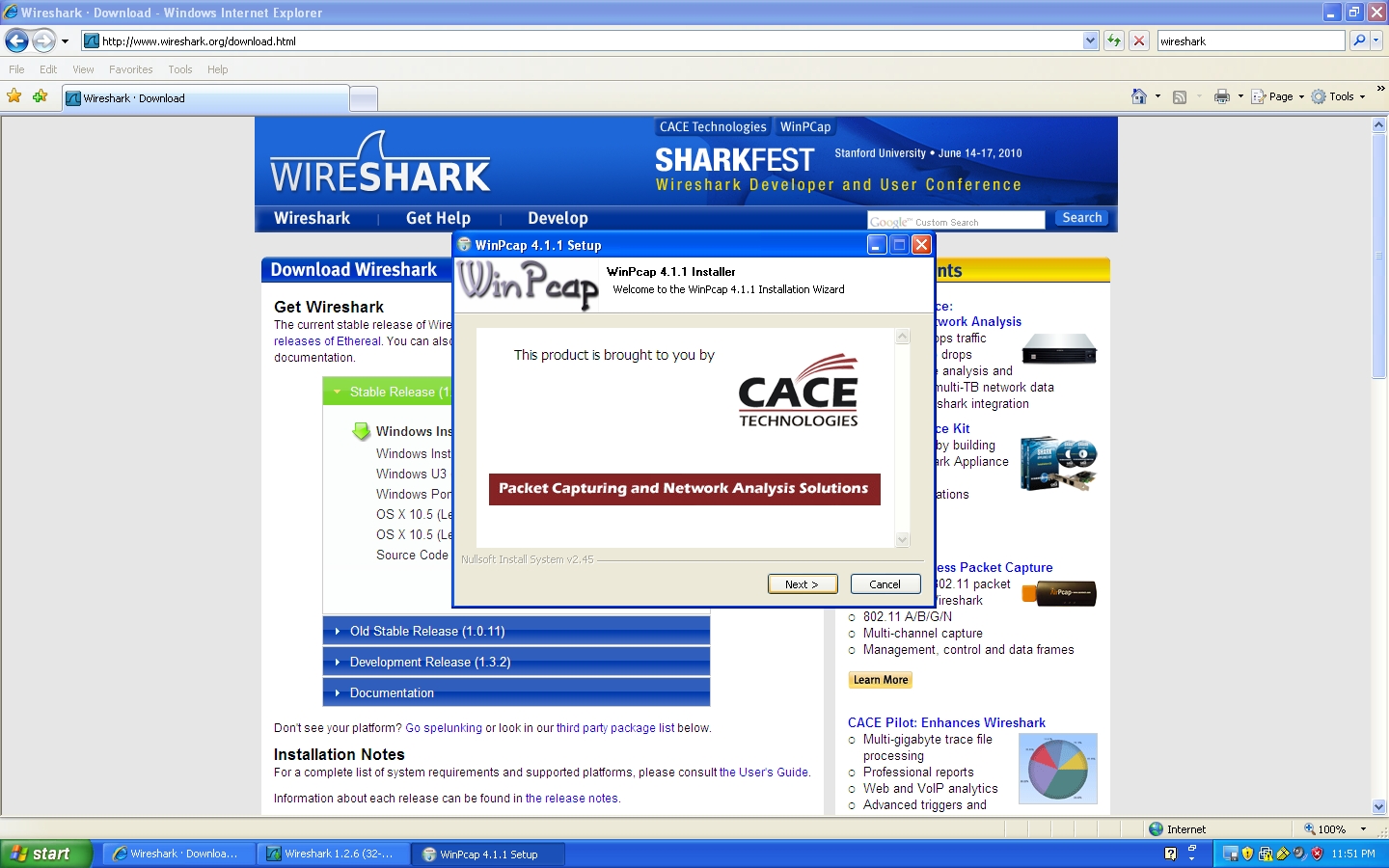This screenshot has height=868, width=1389.
Task: Click the IE Back navigation arrow
Action: [x=16, y=41]
